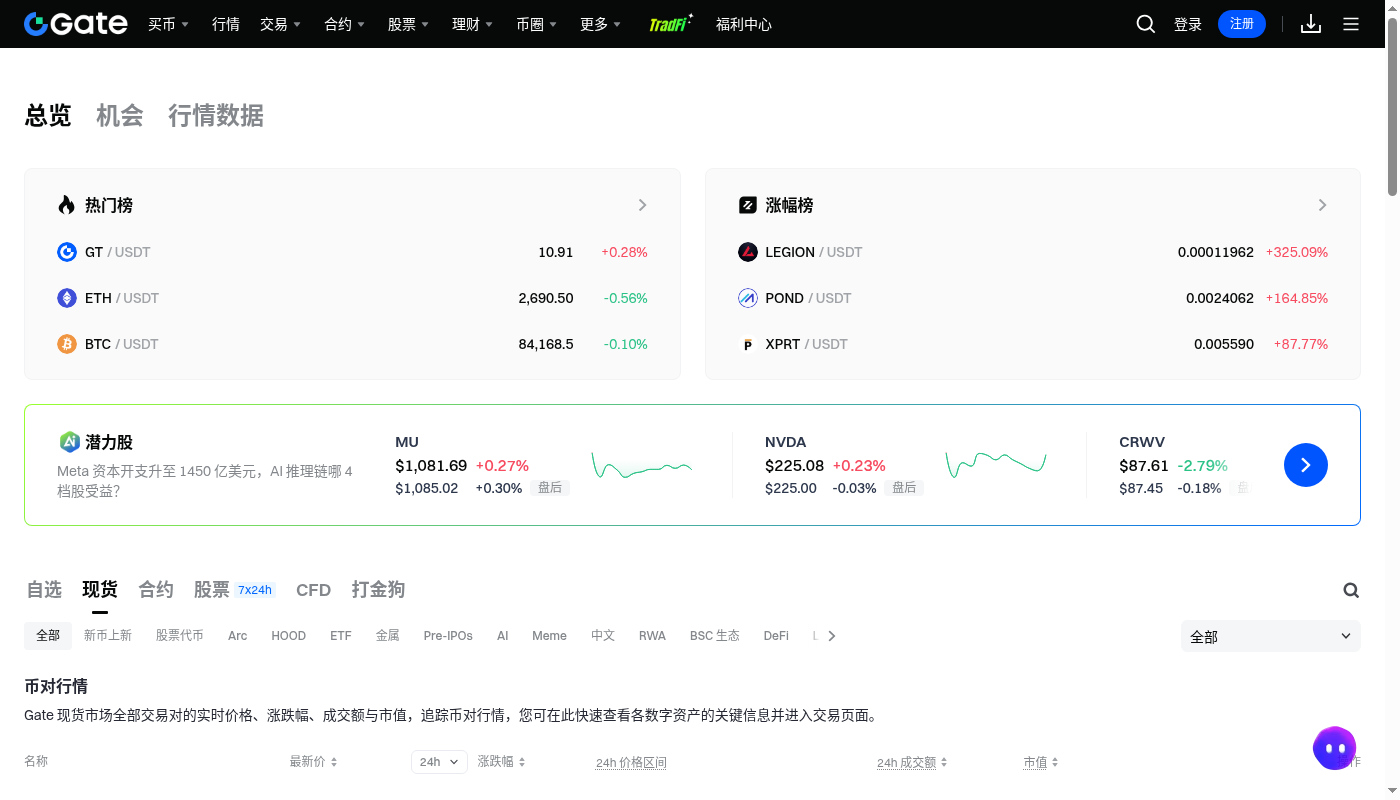This screenshot has width=1400, height=800.
Task: Expand the 理财 menu
Action: click(472, 24)
